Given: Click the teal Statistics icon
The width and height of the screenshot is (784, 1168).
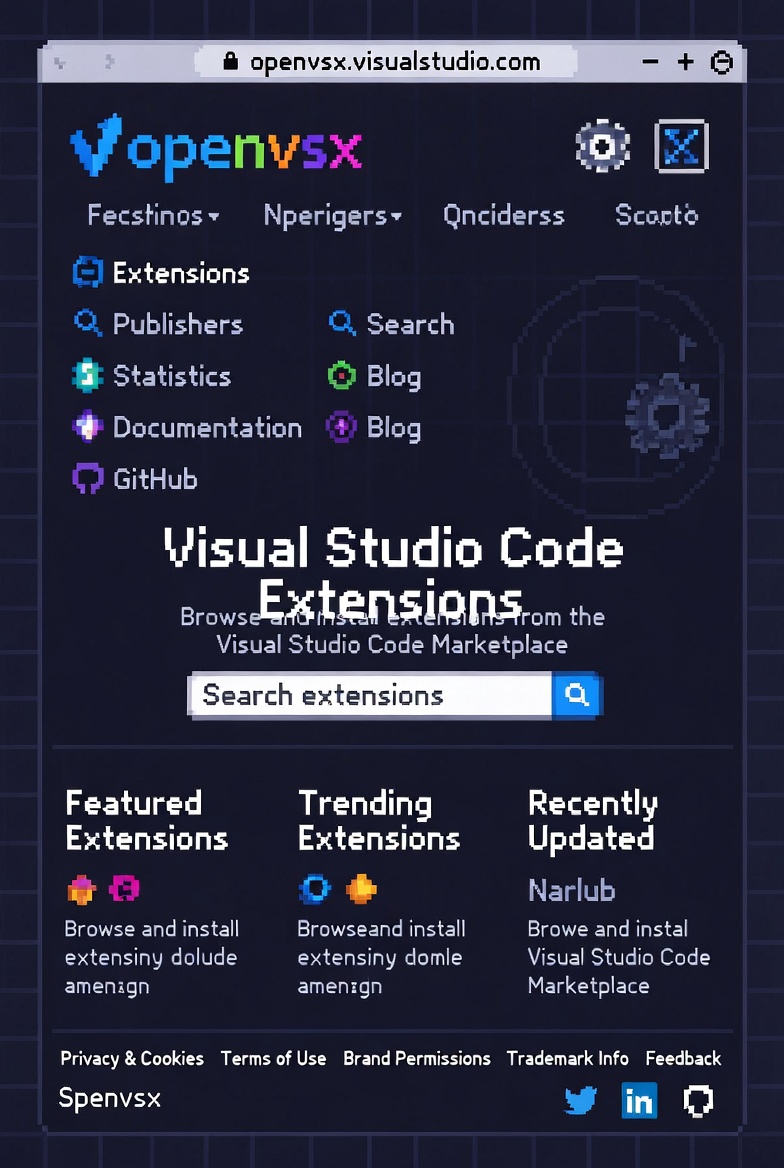Looking at the screenshot, I should (87, 375).
